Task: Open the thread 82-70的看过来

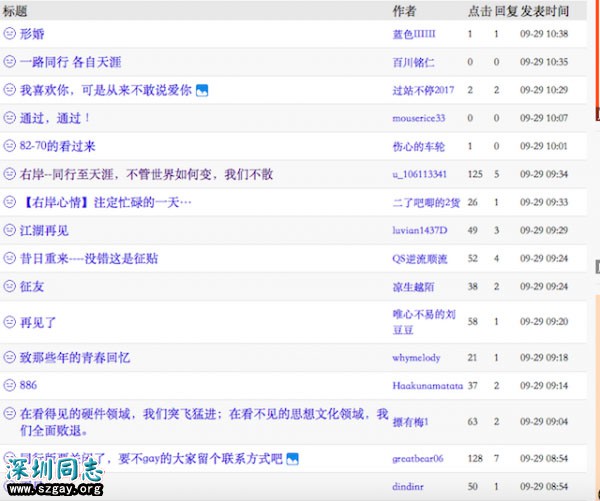Action: coord(57,146)
